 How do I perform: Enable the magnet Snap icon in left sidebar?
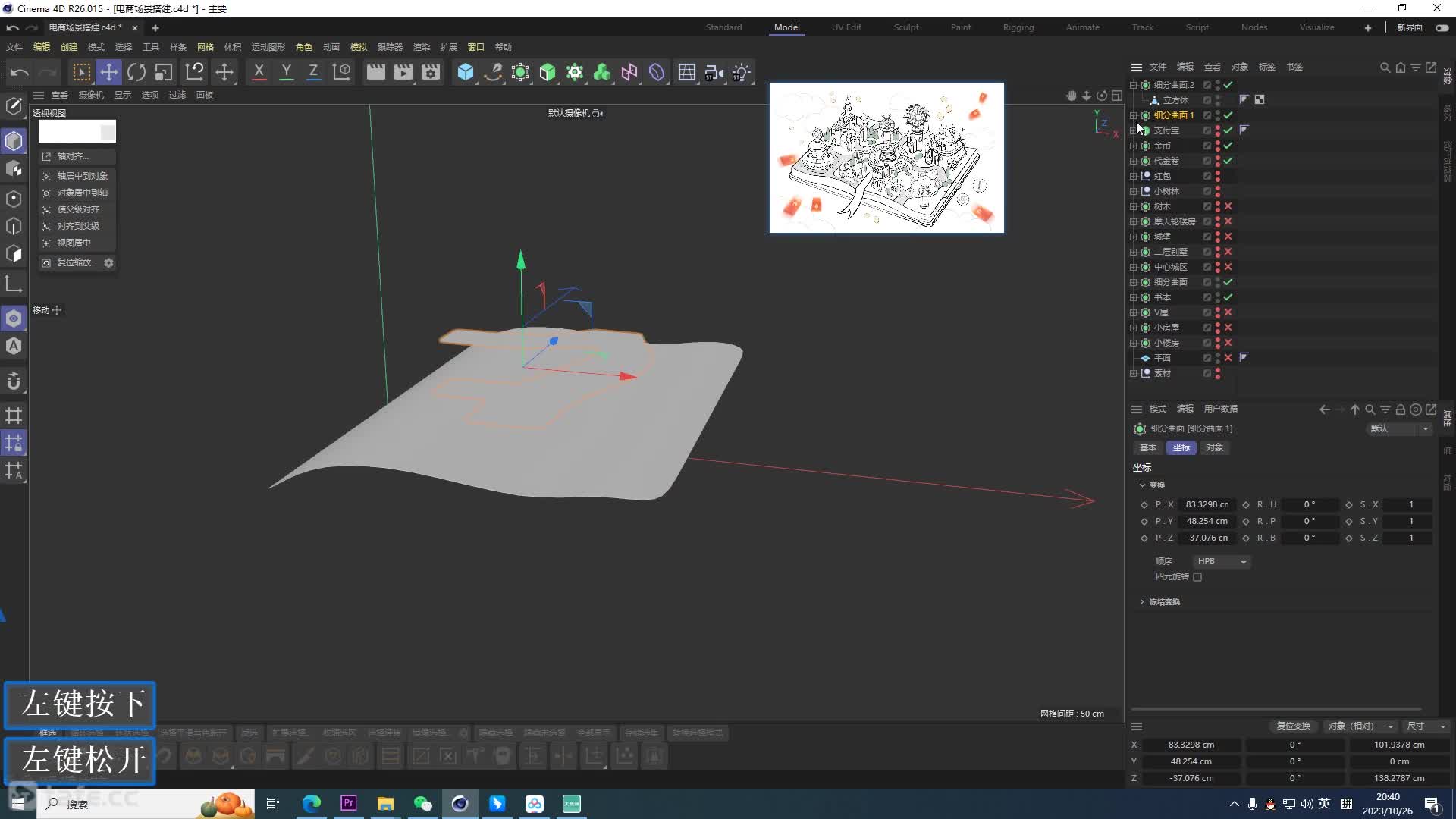tap(14, 381)
